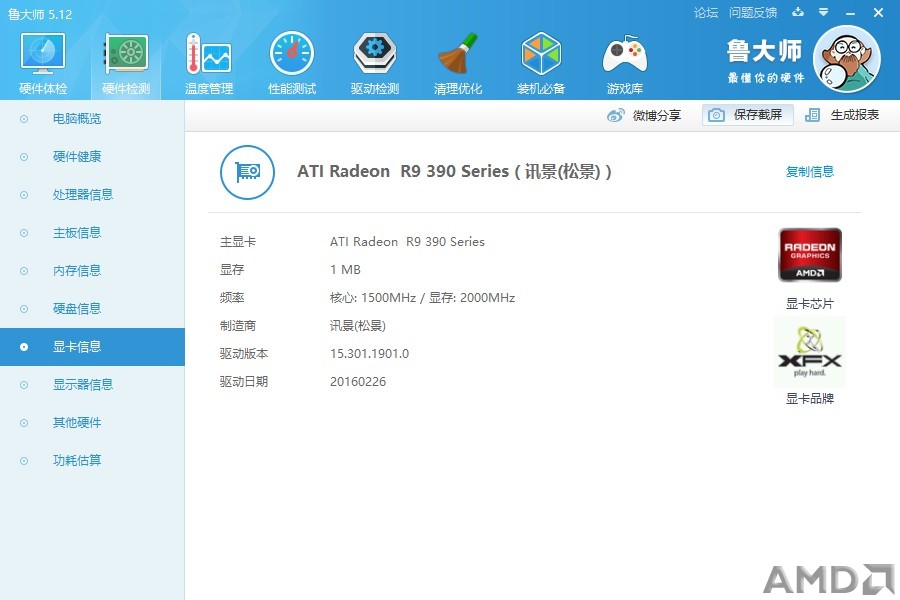Select 显示器信息 in the sidebar
Screen dimensions: 900x600
[92, 385]
